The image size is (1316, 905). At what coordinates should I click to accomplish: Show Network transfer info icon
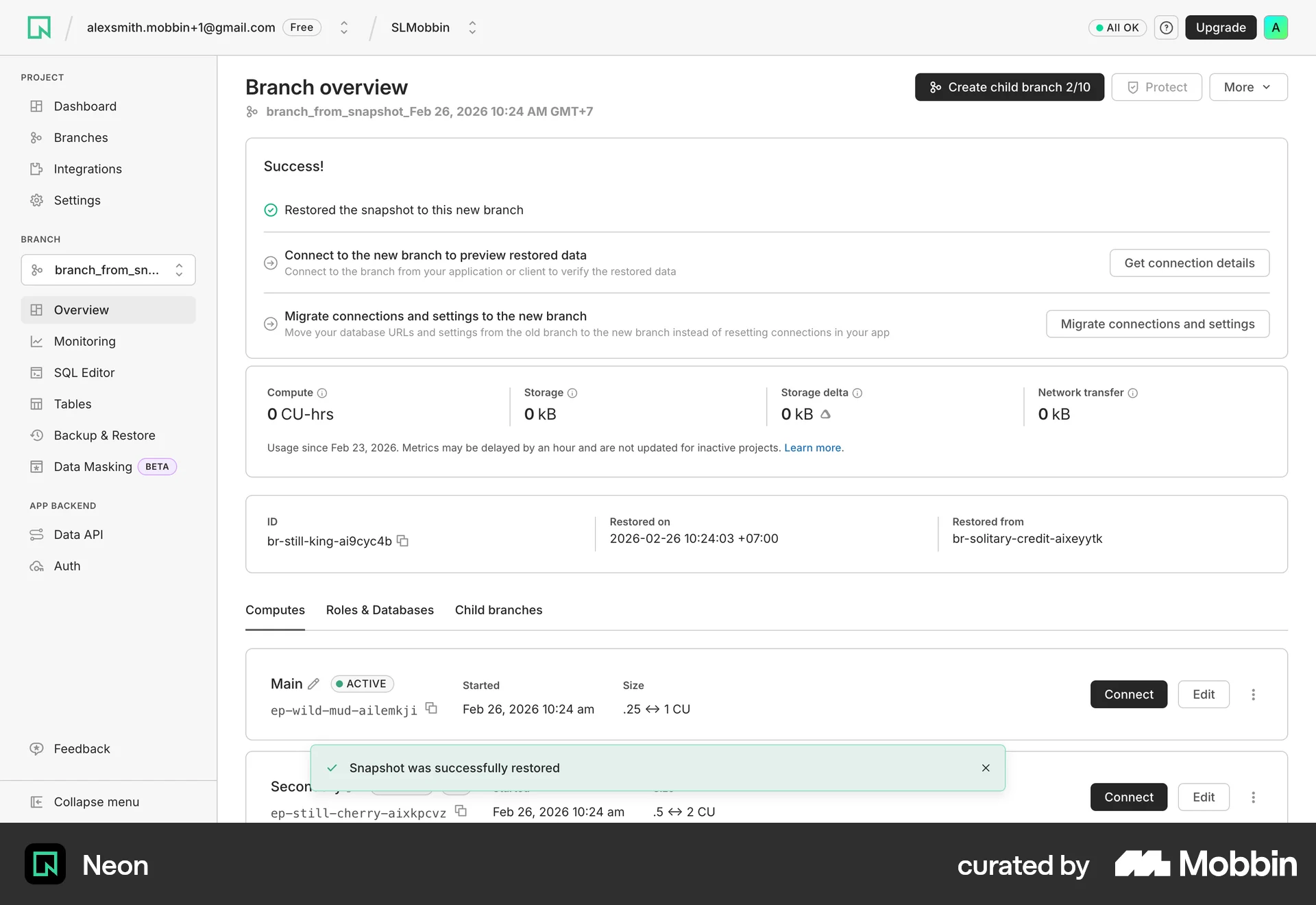(x=1133, y=393)
